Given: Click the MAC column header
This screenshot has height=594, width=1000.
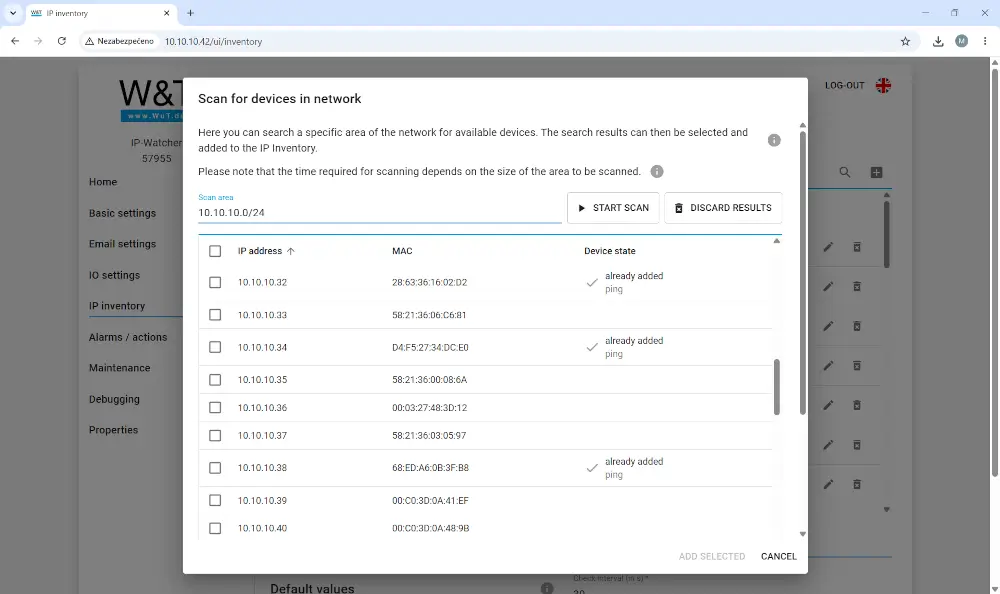Looking at the screenshot, I should (x=402, y=251).
